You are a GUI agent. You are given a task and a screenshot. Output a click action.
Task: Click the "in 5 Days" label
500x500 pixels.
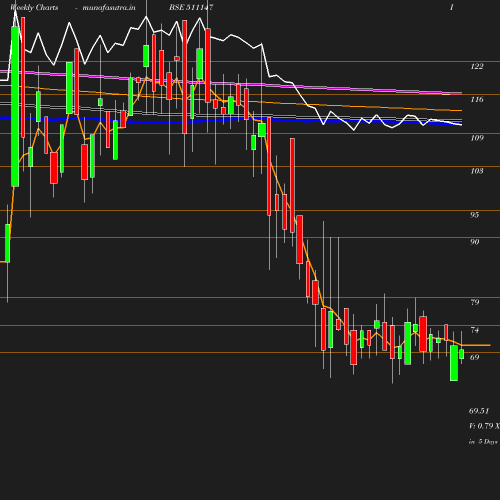(x=483, y=442)
